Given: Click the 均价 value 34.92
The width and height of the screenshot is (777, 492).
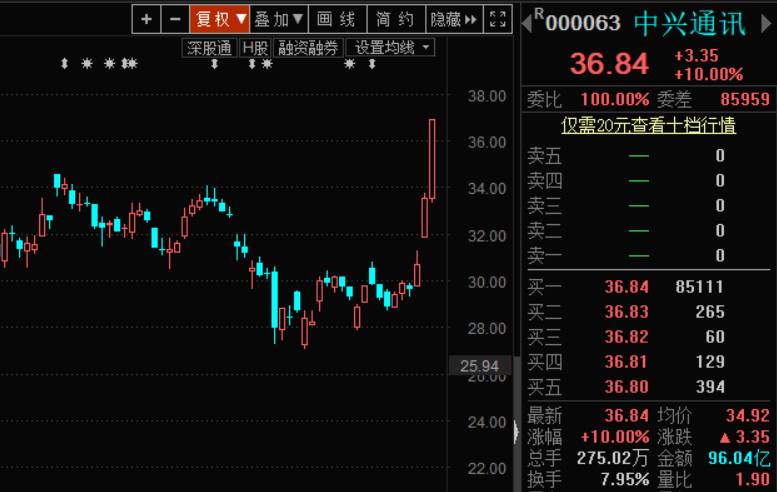Looking at the screenshot, I should tap(748, 415).
